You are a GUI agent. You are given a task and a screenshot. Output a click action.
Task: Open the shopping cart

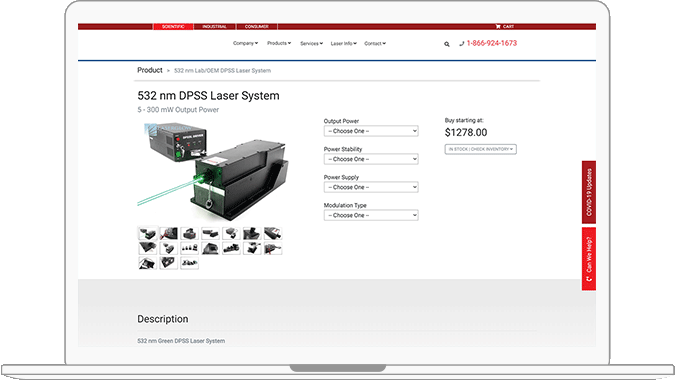pos(505,27)
